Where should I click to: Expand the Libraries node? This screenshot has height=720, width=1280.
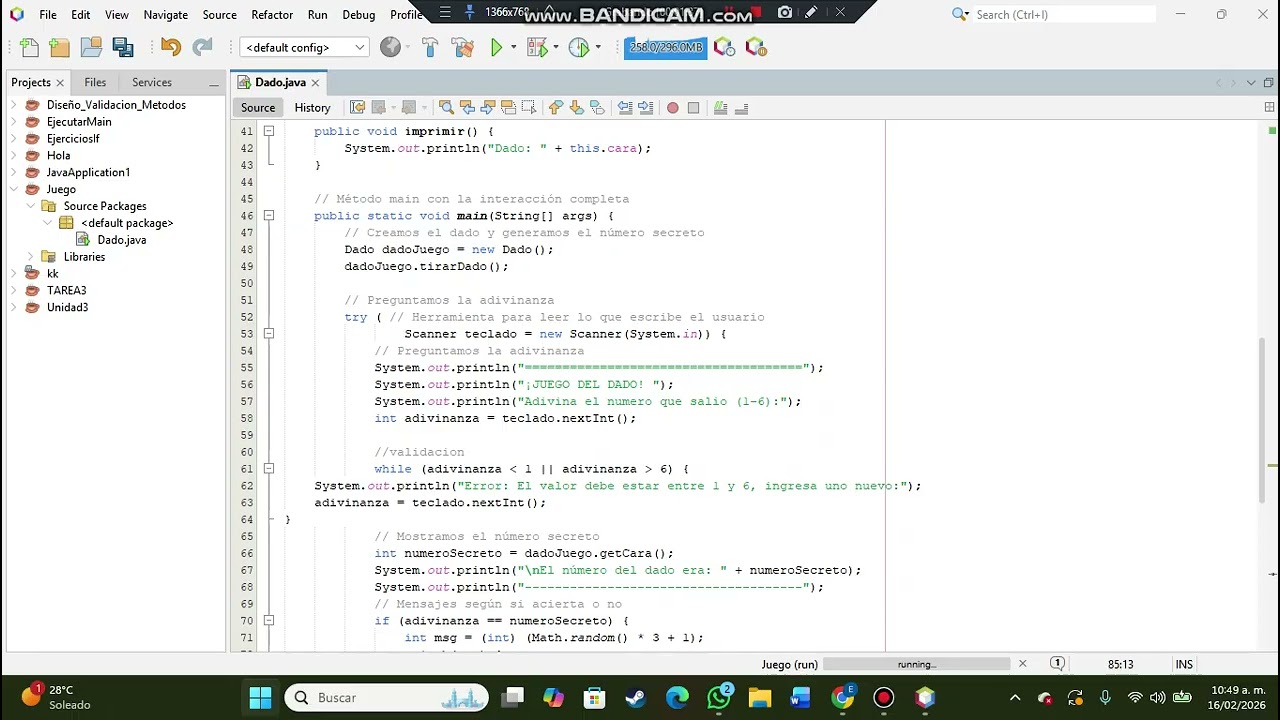[32, 257]
